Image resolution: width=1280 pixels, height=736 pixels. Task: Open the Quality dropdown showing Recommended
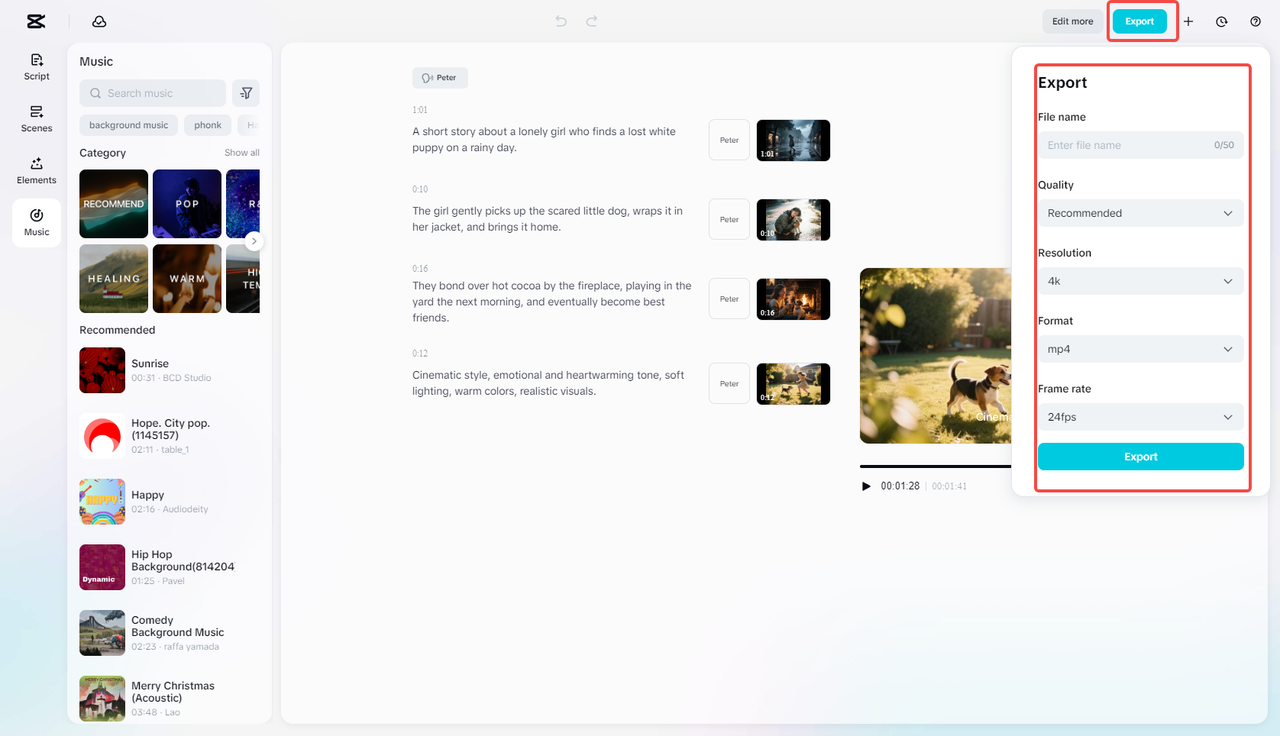point(1140,212)
